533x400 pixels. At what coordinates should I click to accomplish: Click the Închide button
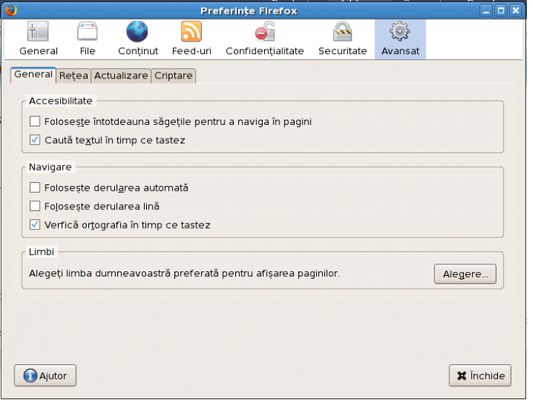(480, 376)
